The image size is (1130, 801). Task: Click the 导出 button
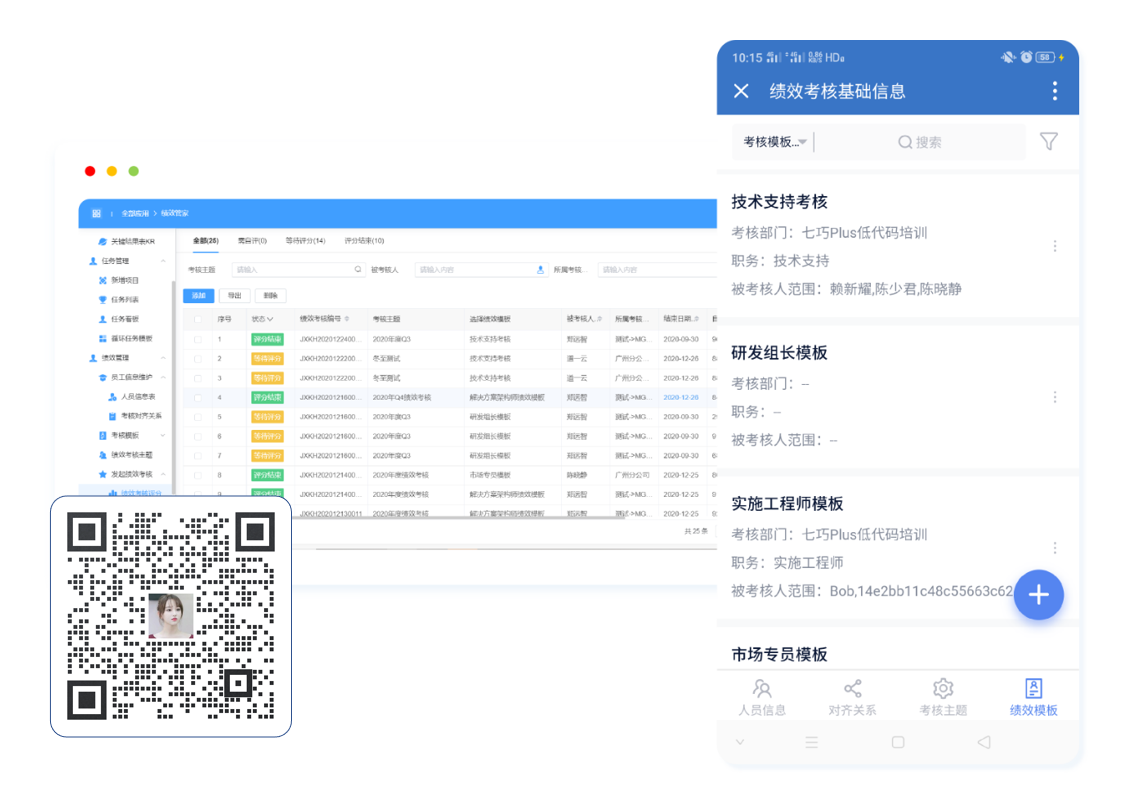coord(235,296)
